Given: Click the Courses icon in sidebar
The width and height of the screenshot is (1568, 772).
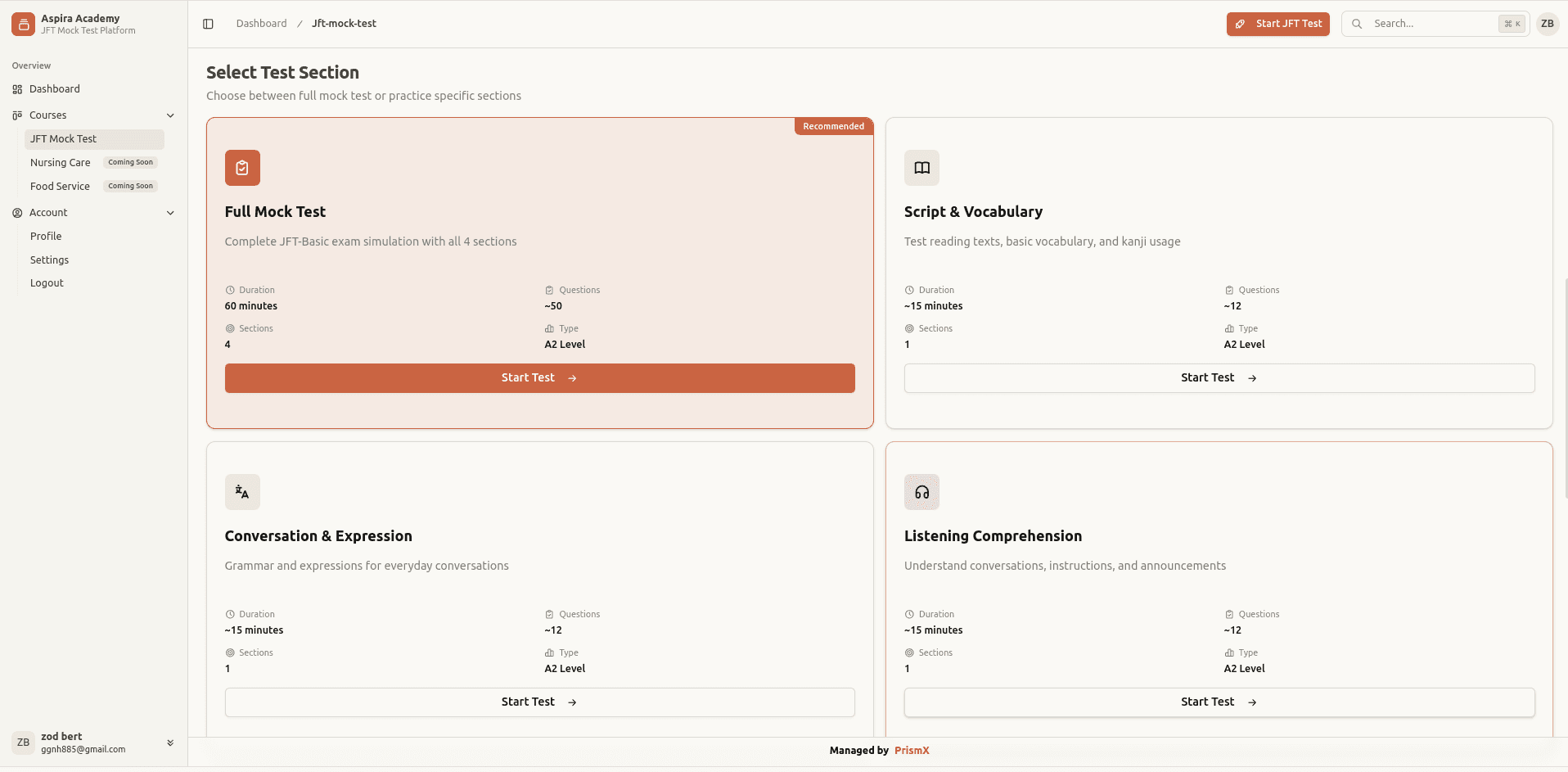Looking at the screenshot, I should pos(17,115).
